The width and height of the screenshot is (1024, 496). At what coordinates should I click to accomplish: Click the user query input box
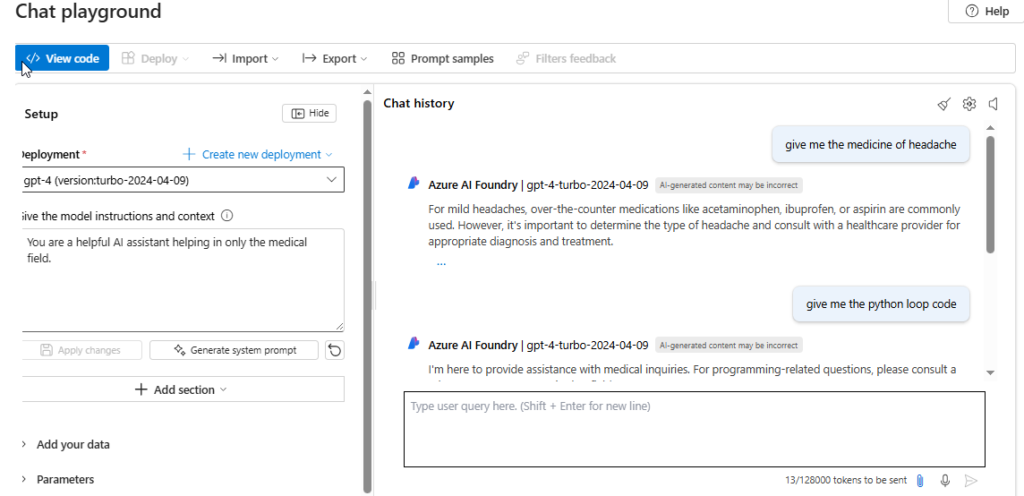tap(694, 429)
